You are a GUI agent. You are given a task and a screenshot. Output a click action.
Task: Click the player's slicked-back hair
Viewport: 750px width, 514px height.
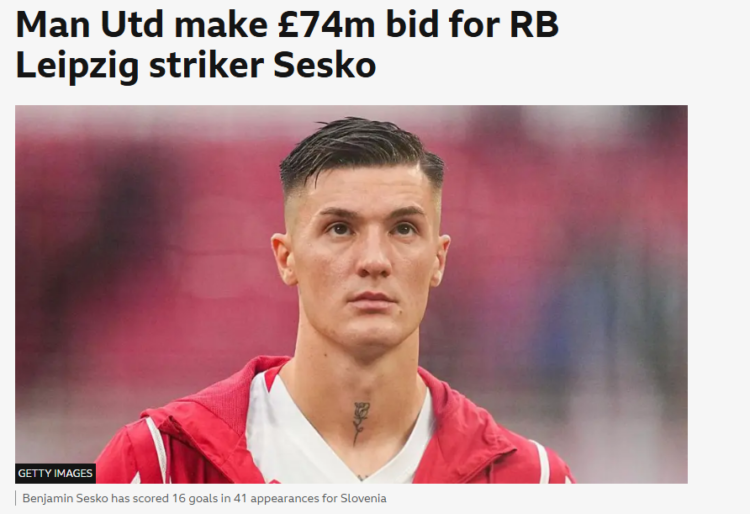[x=362, y=148]
